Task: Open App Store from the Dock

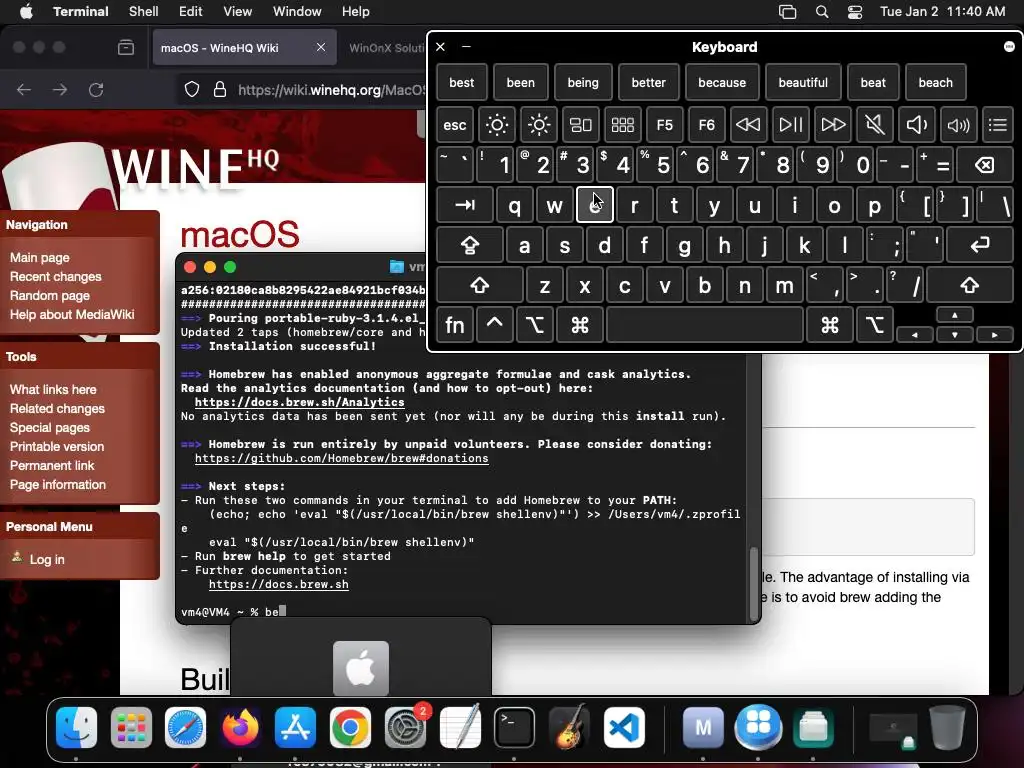Action: point(295,727)
